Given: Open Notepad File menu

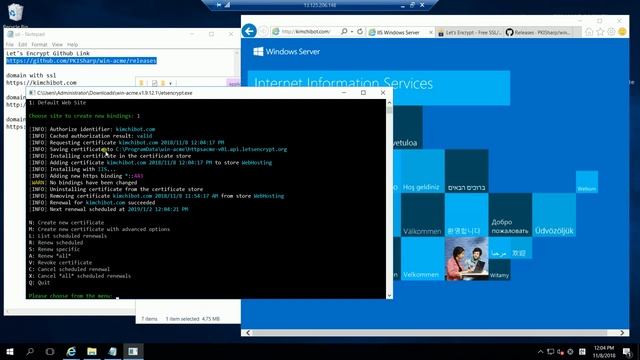Looking at the screenshot, I should click(10, 44).
